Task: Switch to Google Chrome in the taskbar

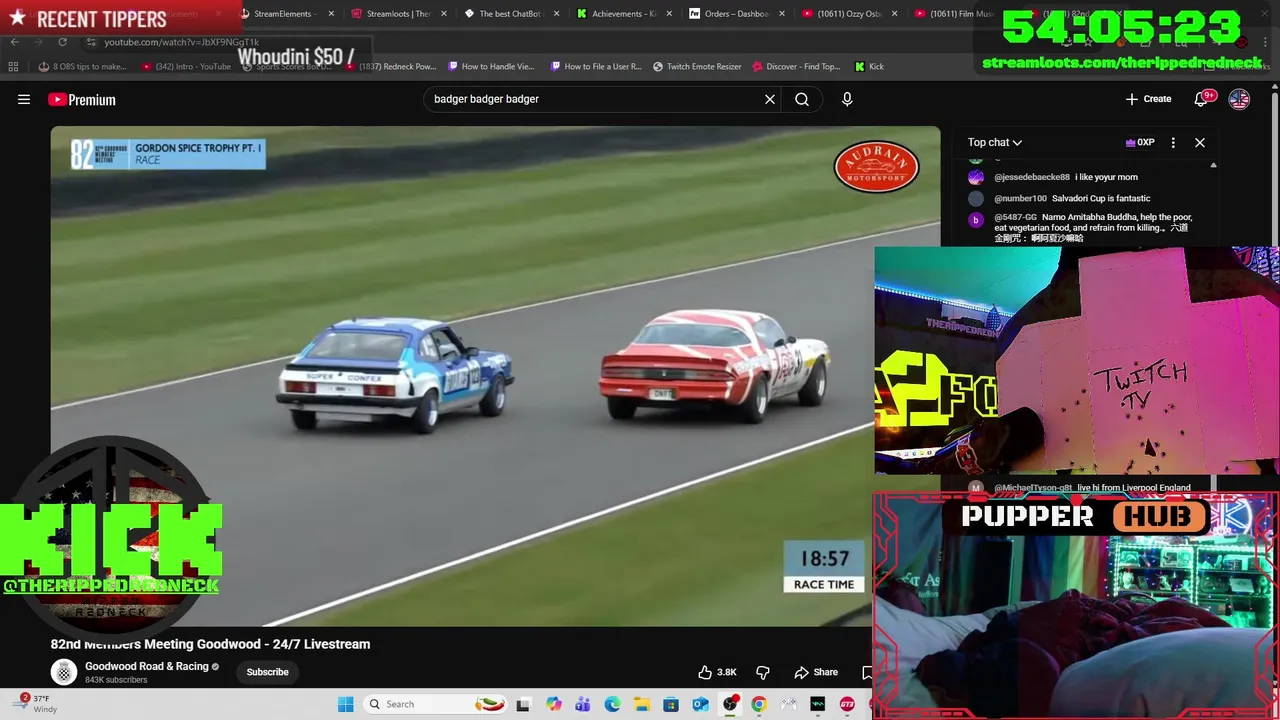Action: [x=759, y=704]
